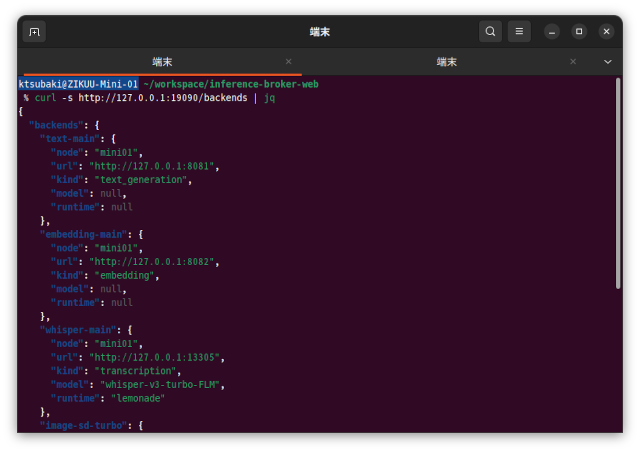This screenshot has width=640, height=452.
Task: Click the "whisper-main" key
Action: coord(78,330)
